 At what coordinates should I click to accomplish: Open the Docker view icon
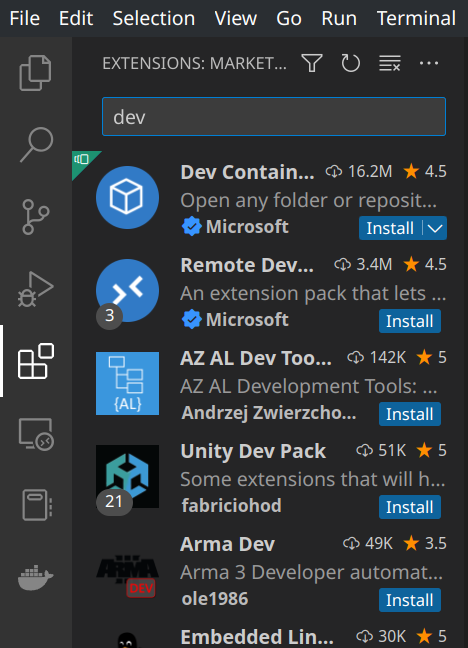36,576
